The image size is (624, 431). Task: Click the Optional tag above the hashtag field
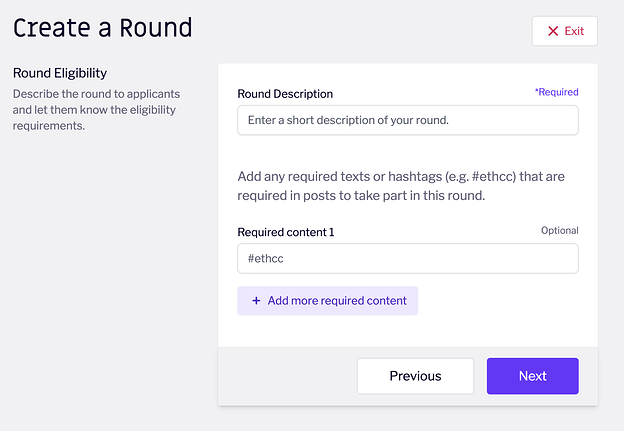(x=560, y=230)
